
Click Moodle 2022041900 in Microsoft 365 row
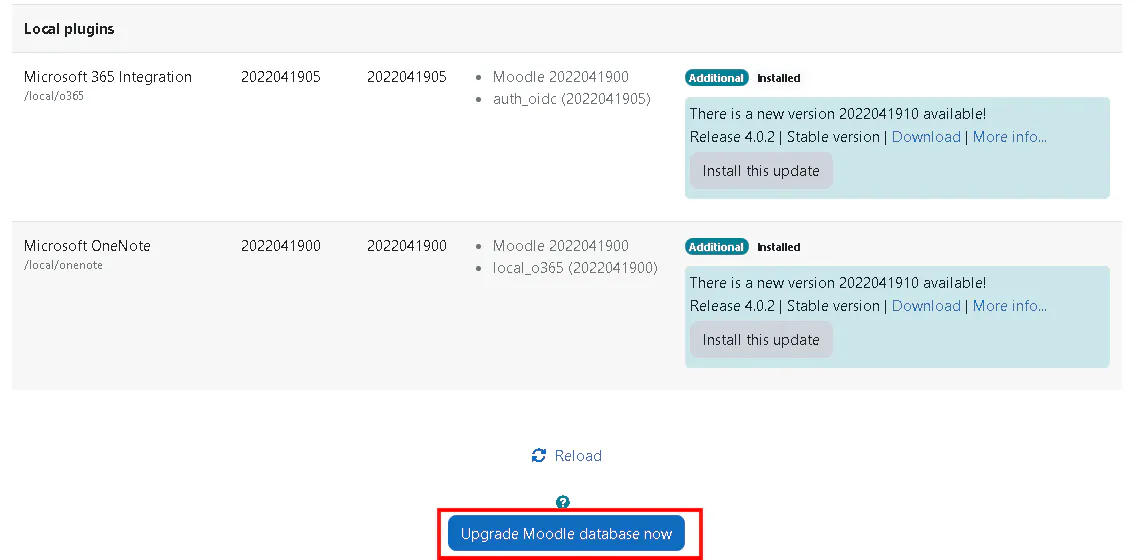(561, 76)
